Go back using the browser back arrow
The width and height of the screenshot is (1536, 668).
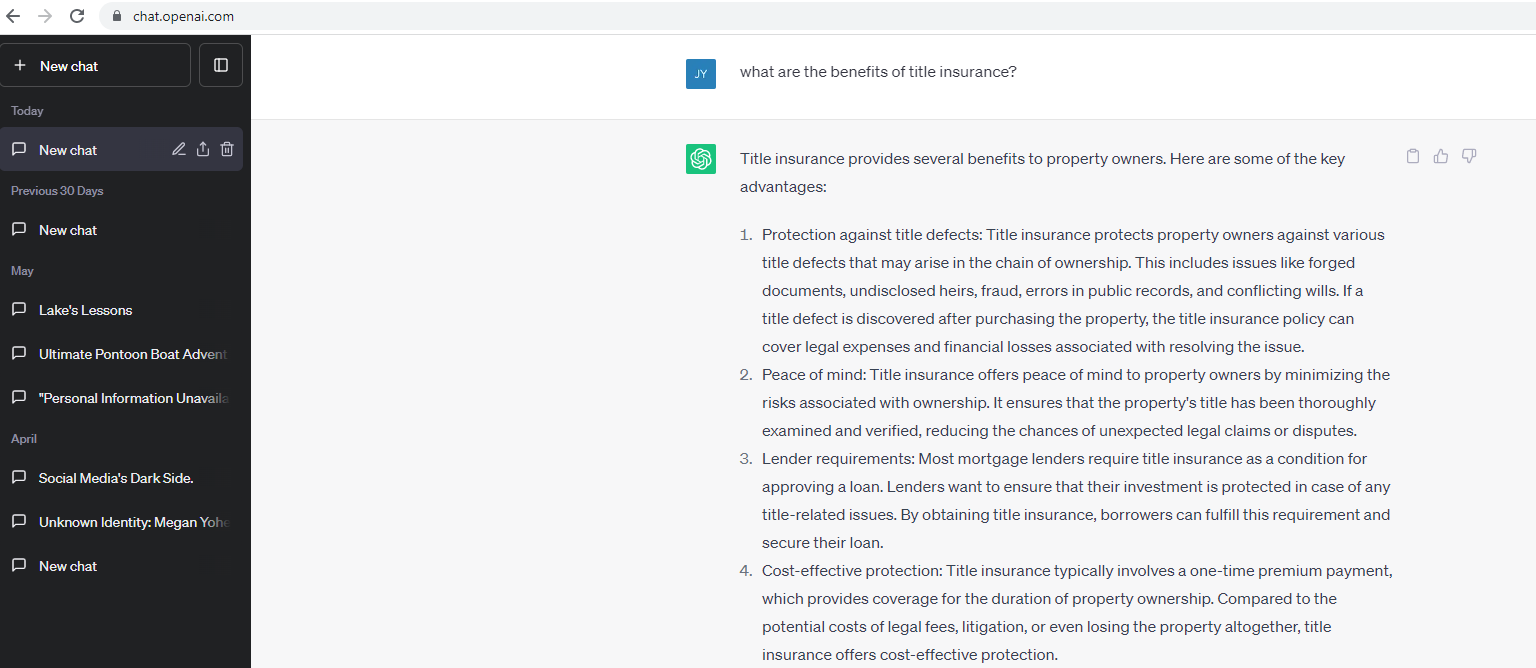(x=13, y=16)
